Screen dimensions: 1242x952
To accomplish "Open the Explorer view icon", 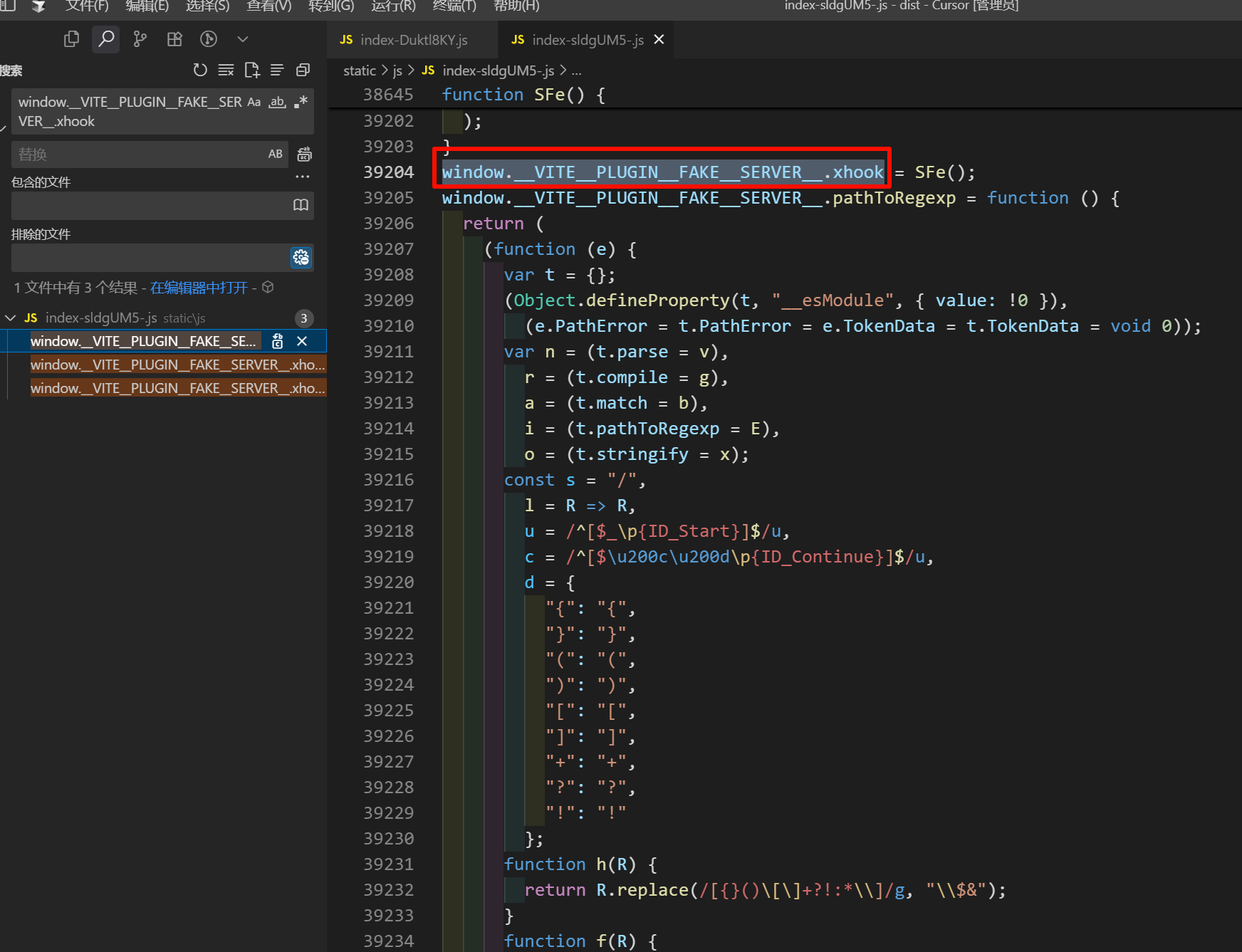I will point(71,39).
